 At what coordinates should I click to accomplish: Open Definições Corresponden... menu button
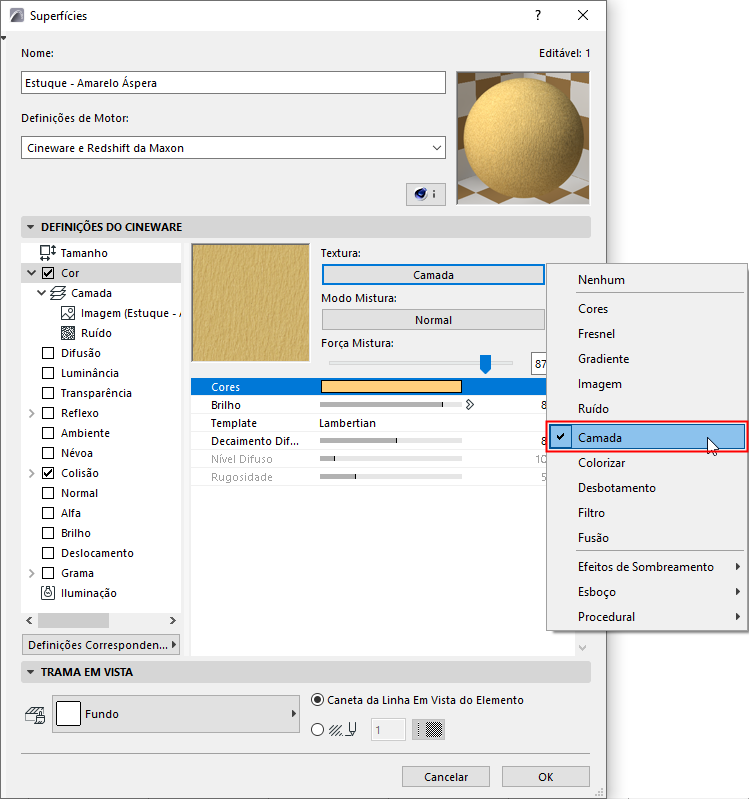point(101,645)
